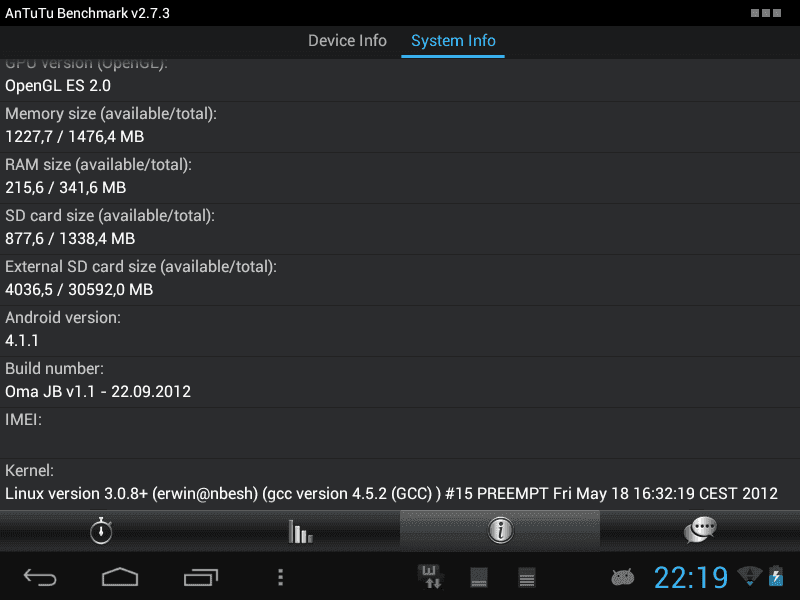Open the speech bubbles feedback tab
Screen dimensions: 800x600
coord(700,530)
